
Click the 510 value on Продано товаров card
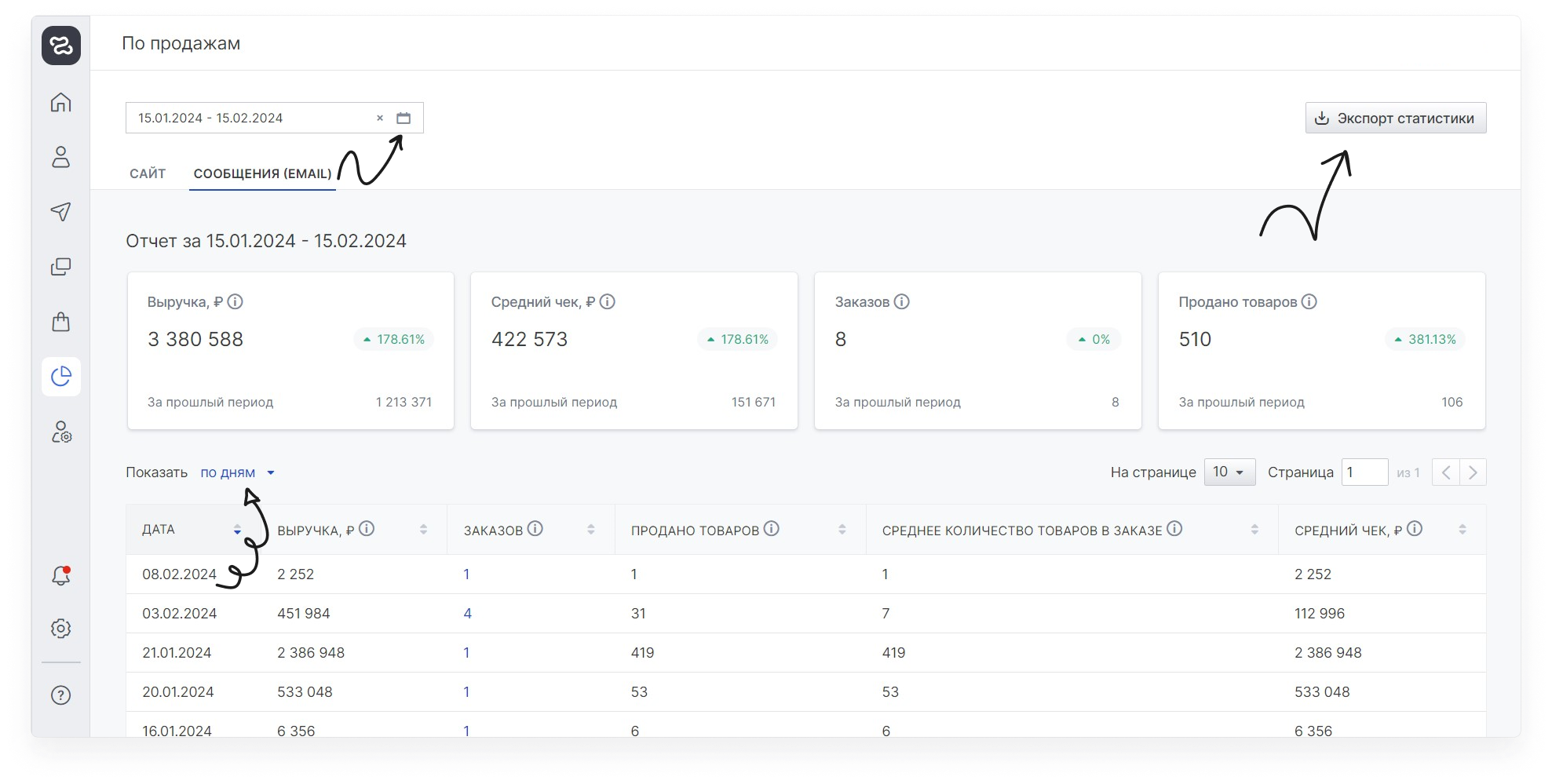tap(1195, 339)
